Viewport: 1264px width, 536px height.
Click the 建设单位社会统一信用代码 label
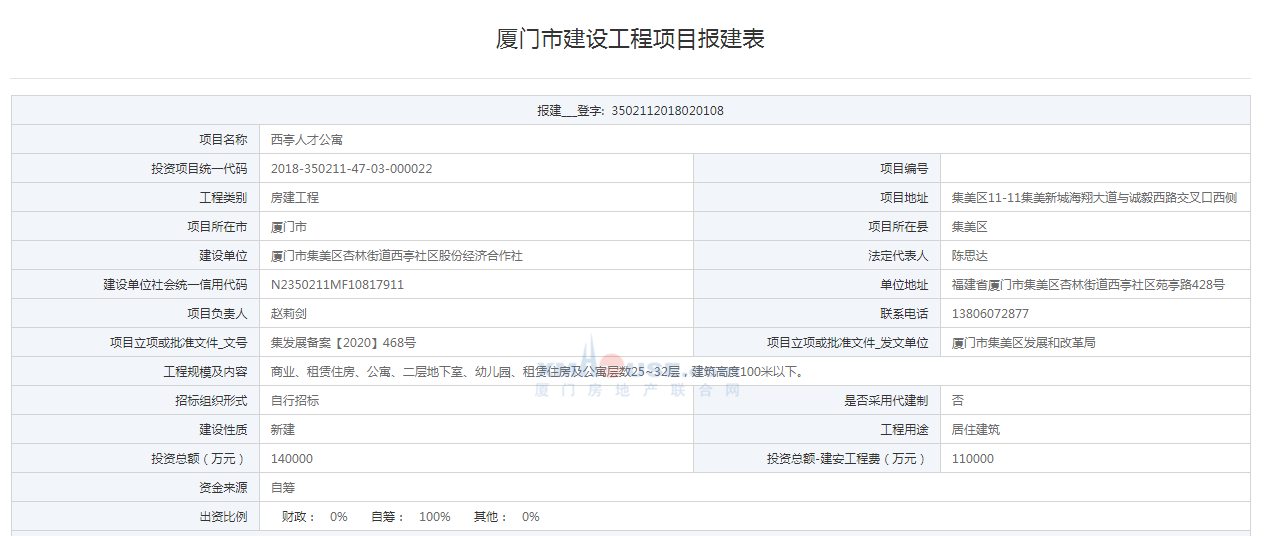tap(175, 285)
